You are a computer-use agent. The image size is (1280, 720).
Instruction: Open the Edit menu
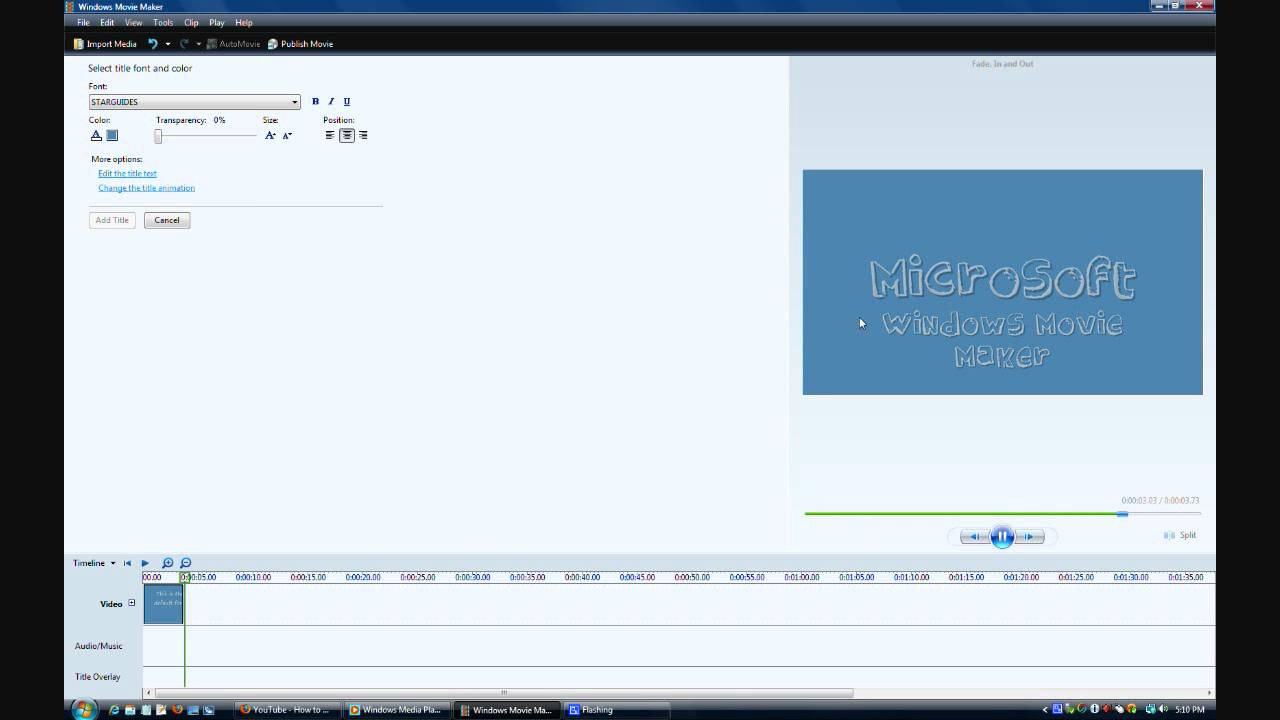107,22
